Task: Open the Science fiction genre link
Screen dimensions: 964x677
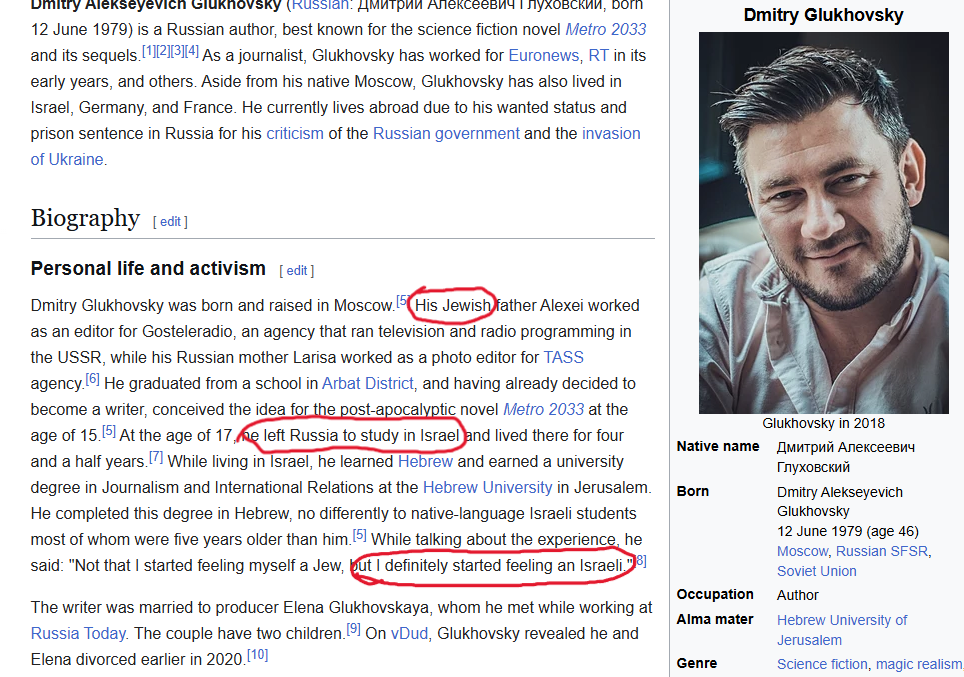Action: click(x=822, y=664)
